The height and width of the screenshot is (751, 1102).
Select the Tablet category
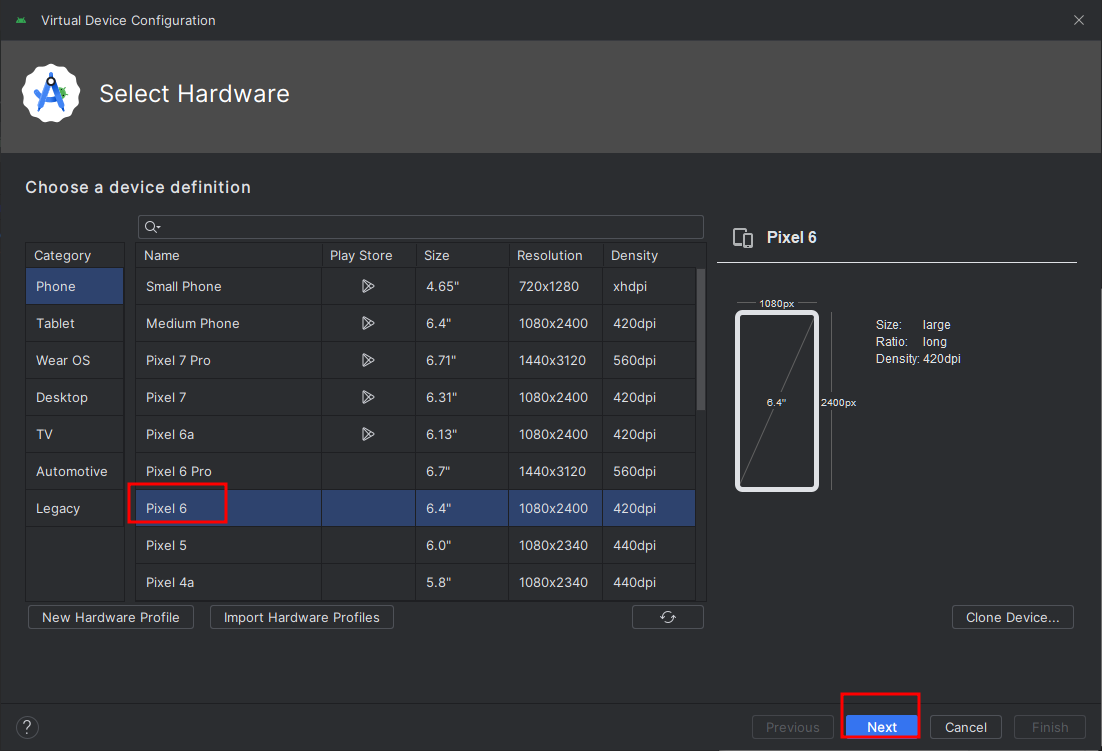click(74, 323)
